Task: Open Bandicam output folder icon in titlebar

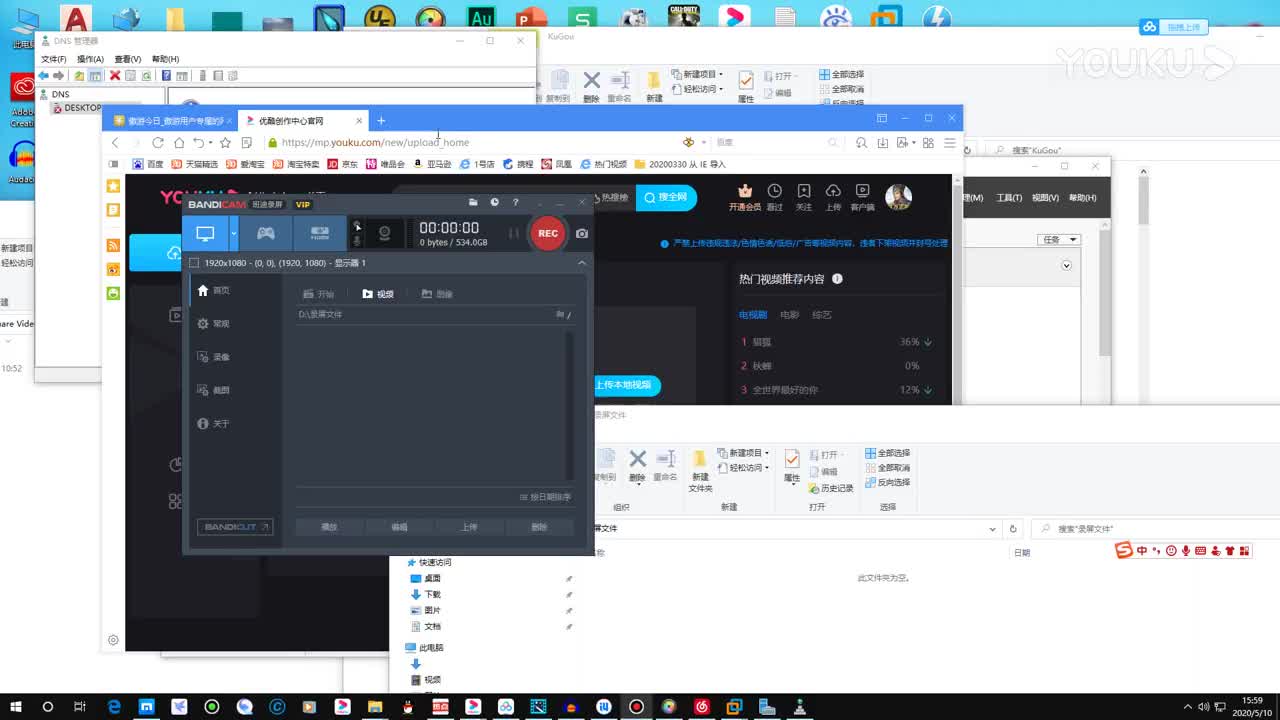Action: [473, 203]
